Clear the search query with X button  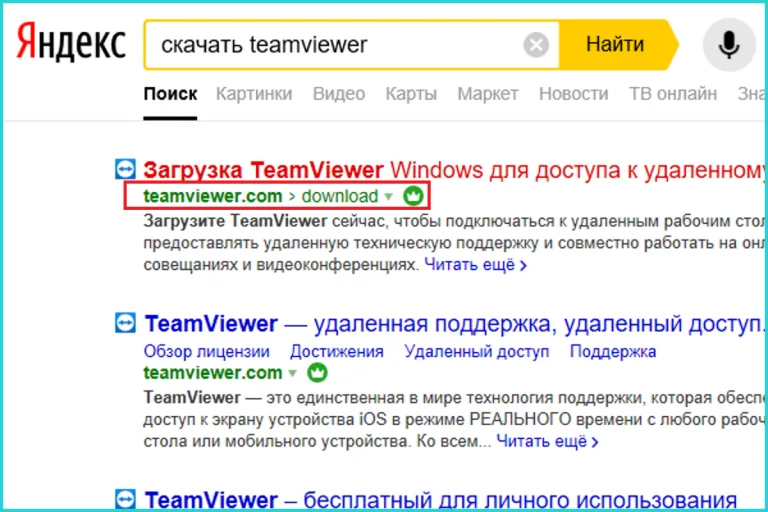[536, 45]
